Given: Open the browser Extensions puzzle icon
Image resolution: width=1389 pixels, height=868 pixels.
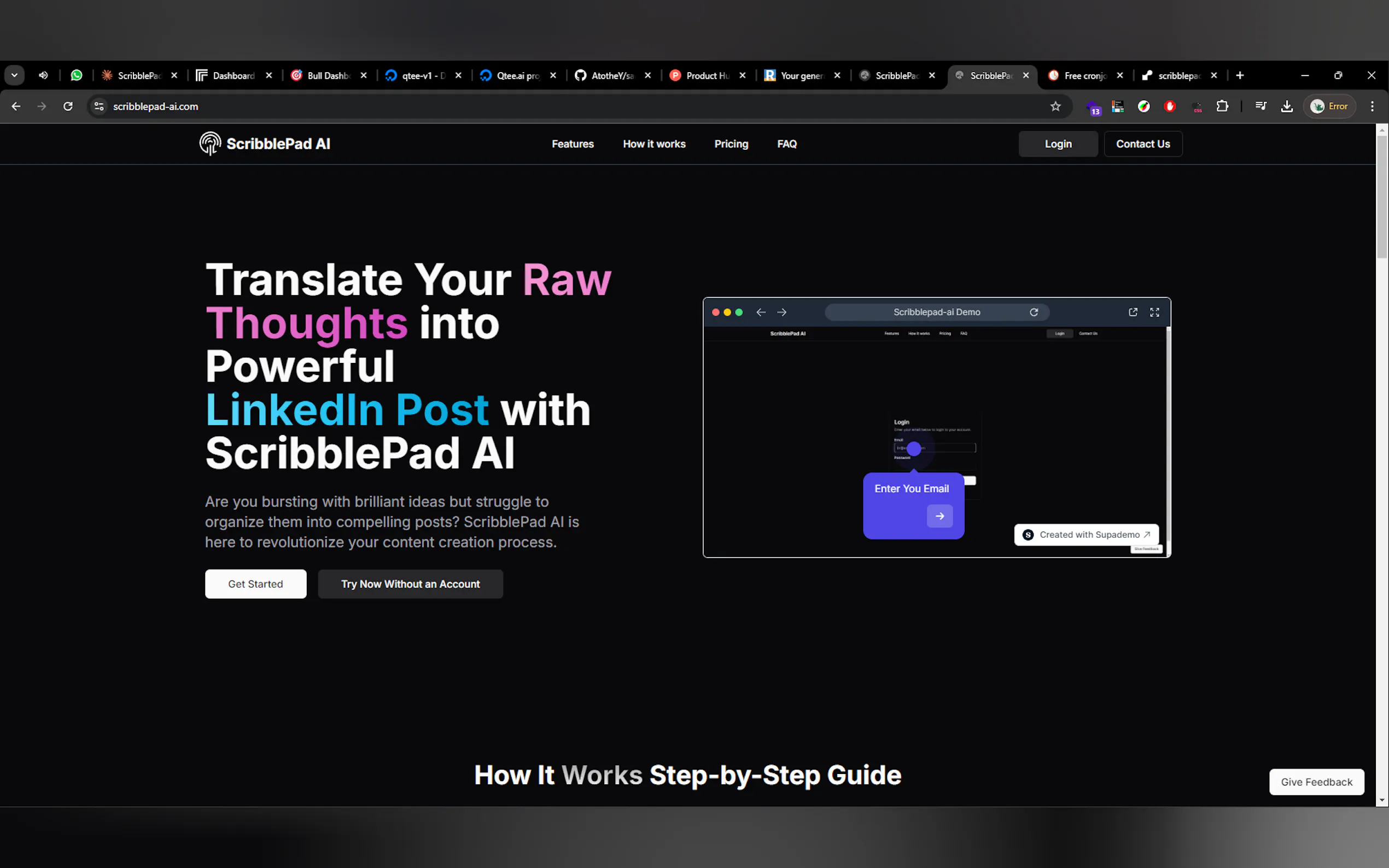Looking at the screenshot, I should [x=1222, y=106].
